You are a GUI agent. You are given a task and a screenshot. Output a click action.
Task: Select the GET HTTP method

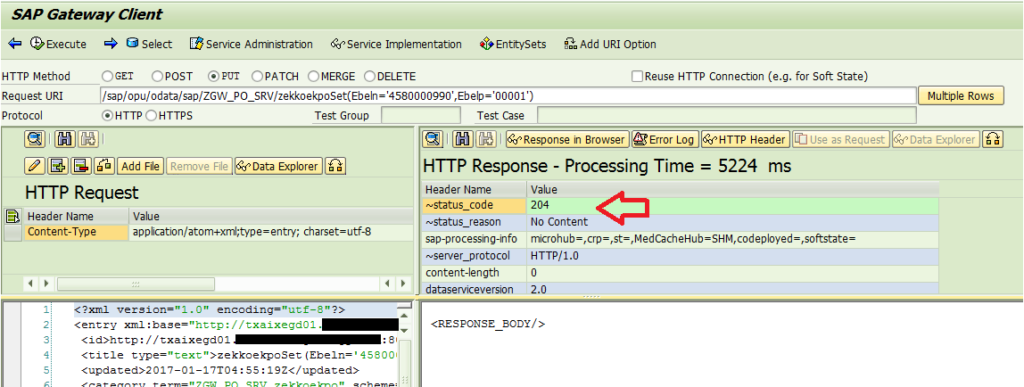point(108,76)
